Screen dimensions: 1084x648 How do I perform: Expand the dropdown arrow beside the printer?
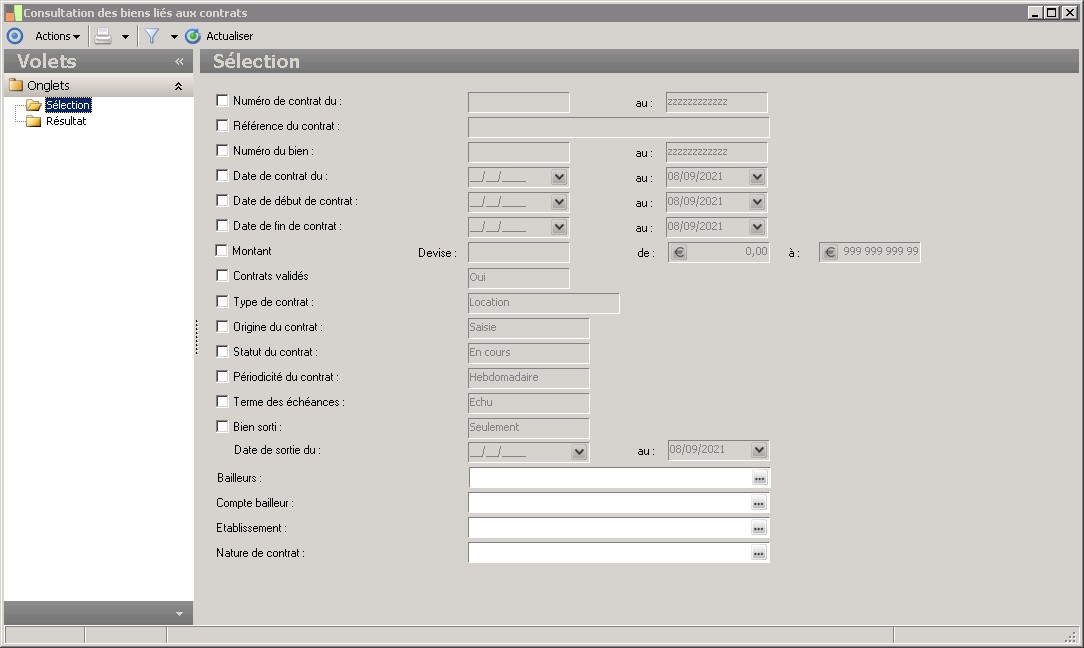pyautogui.click(x=125, y=37)
